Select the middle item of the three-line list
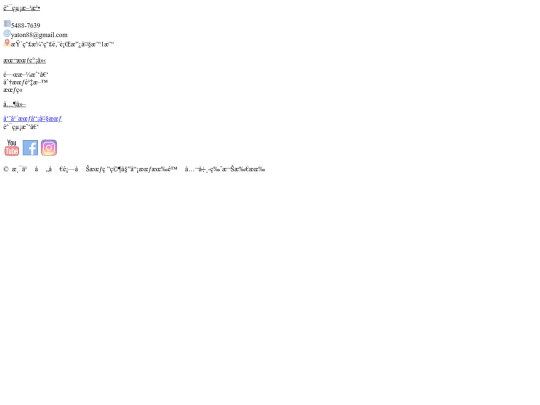The height and width of the screenshot is (405, 540). pyautogui.click(x=25, y=82)
